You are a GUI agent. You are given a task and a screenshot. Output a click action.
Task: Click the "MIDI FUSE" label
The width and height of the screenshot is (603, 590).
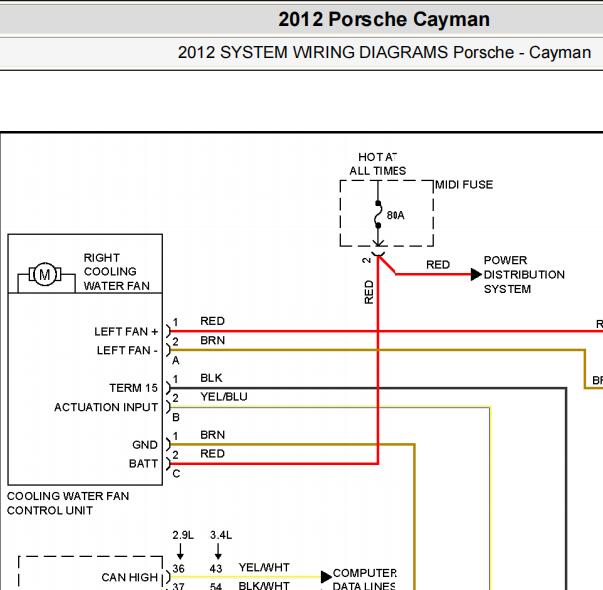point(464,185)
